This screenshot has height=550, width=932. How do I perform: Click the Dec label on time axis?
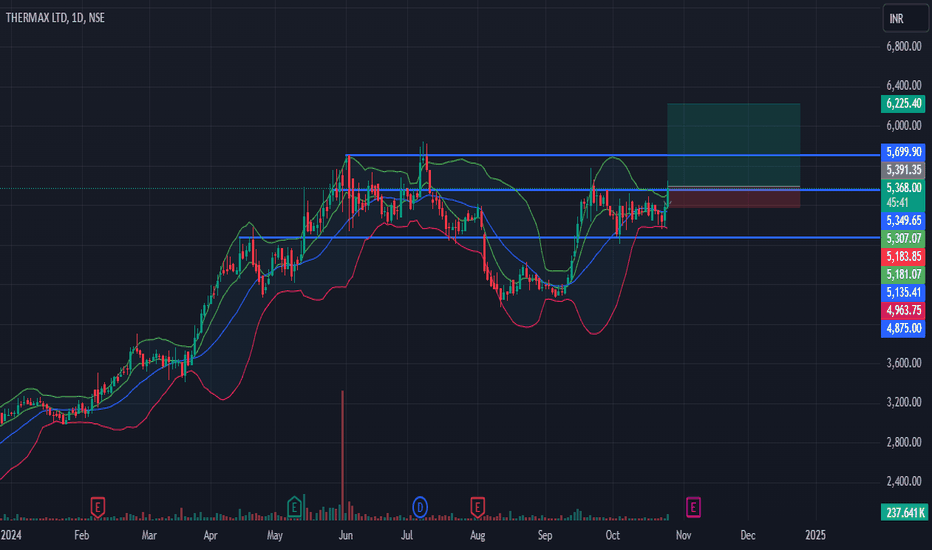pos(748,535)
